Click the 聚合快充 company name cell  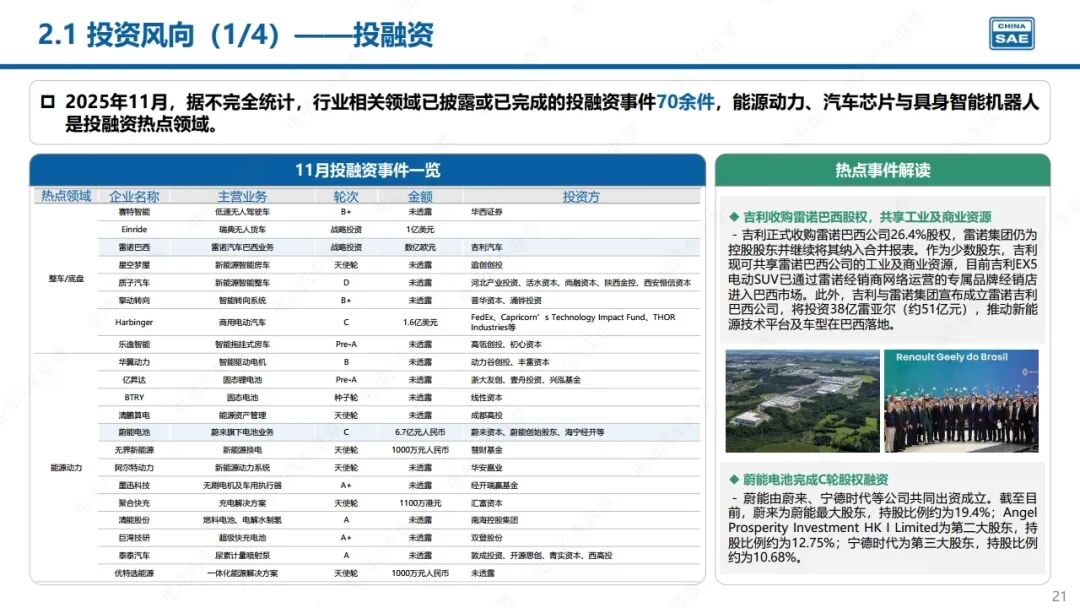[x=134, y=503]
